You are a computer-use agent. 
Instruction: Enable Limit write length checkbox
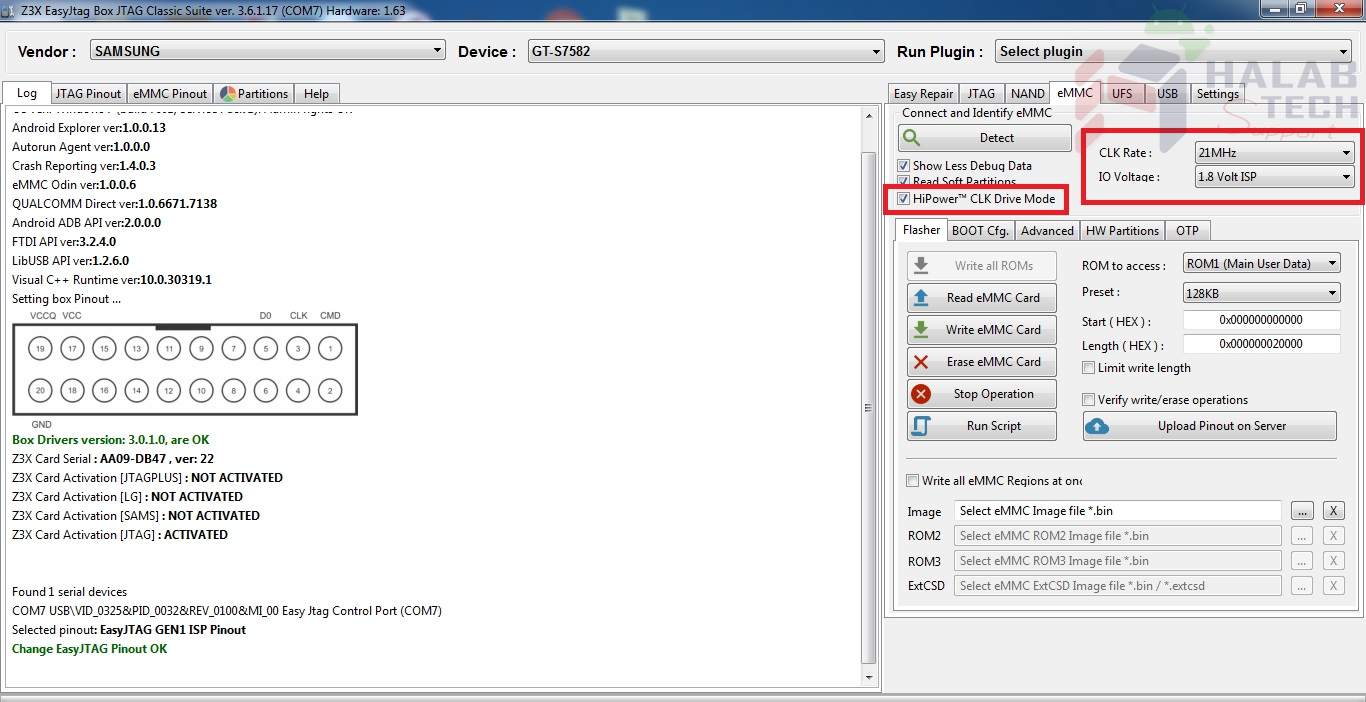[x=1089, y=368]
